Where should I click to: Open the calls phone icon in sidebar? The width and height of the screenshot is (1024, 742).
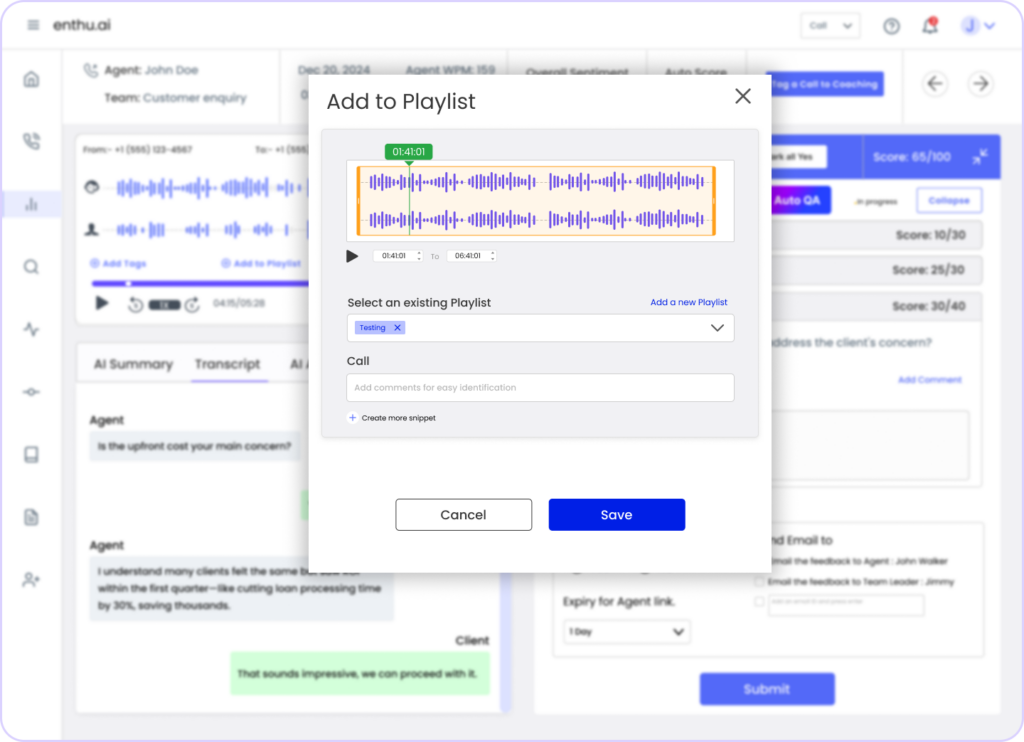[x=31, y=141]
